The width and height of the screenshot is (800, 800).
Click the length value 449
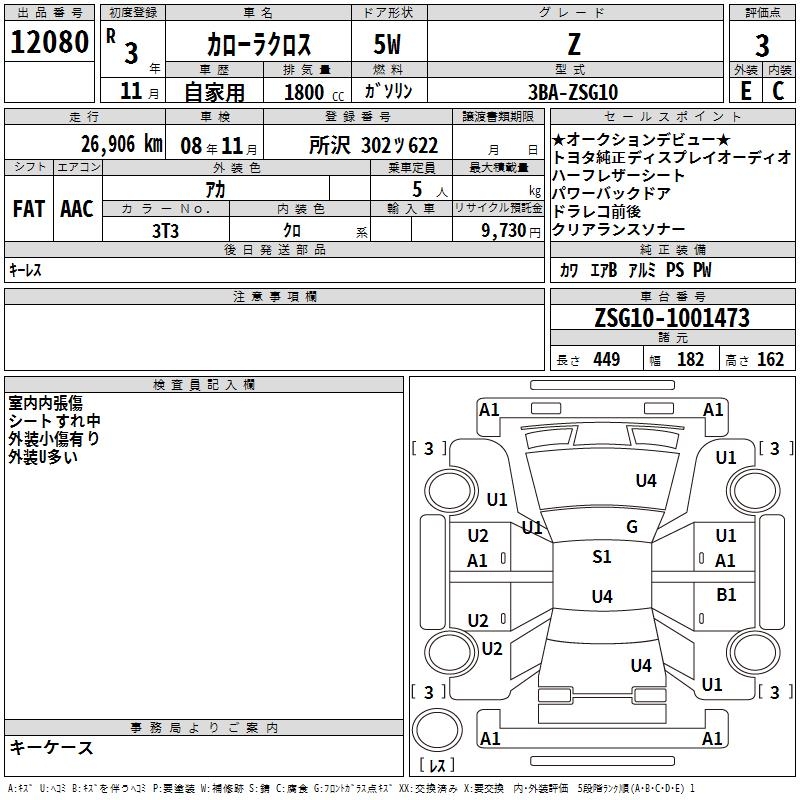606,360
